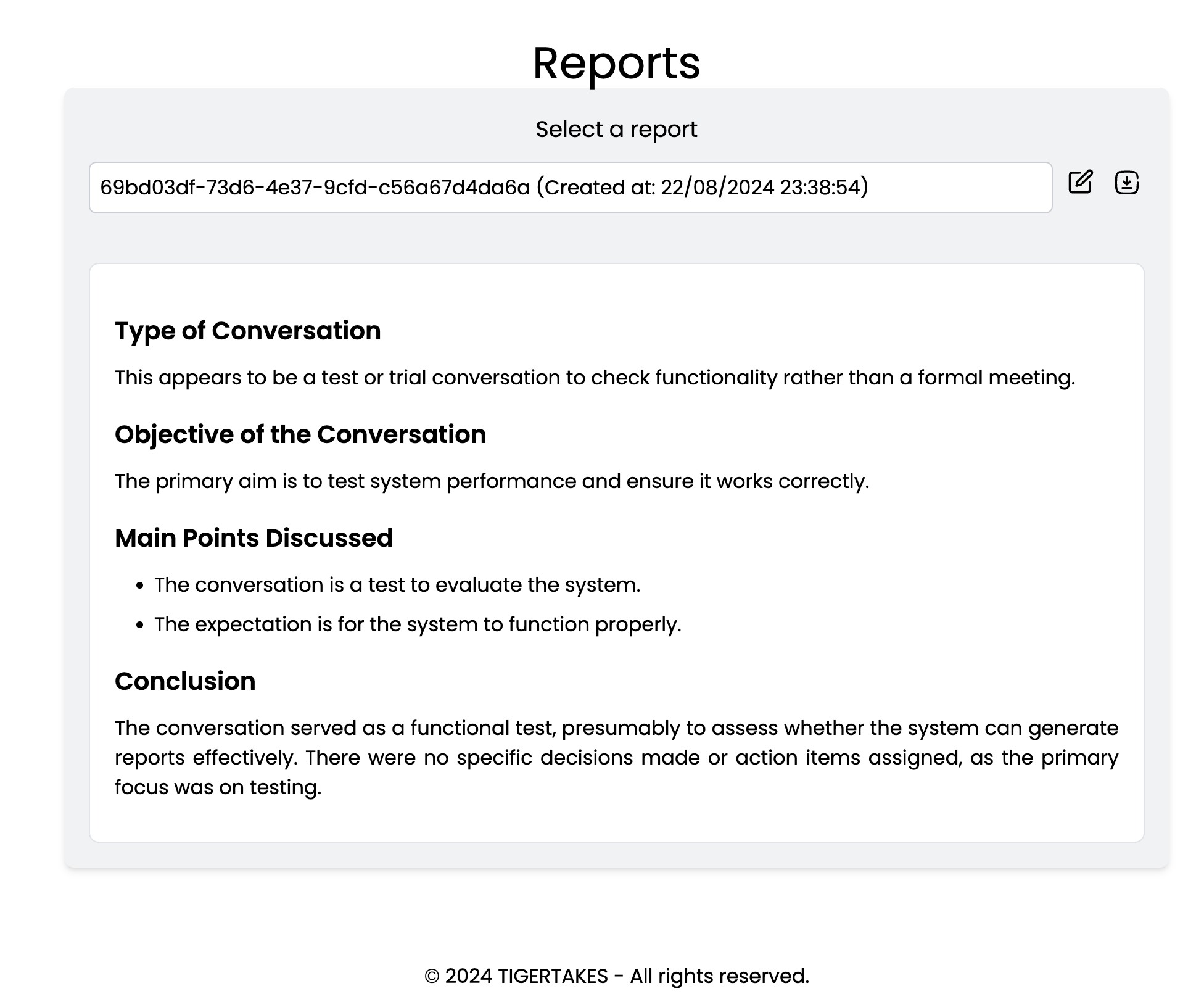Click the edit report pencil icon

1080,182
